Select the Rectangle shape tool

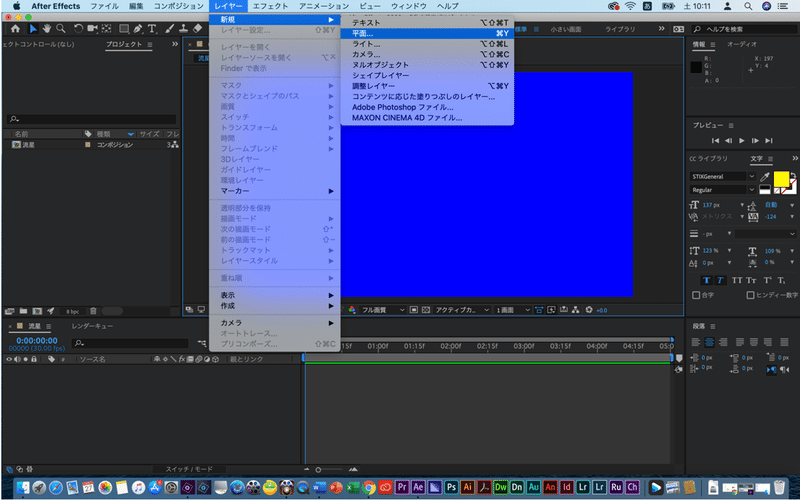[123, 29]
